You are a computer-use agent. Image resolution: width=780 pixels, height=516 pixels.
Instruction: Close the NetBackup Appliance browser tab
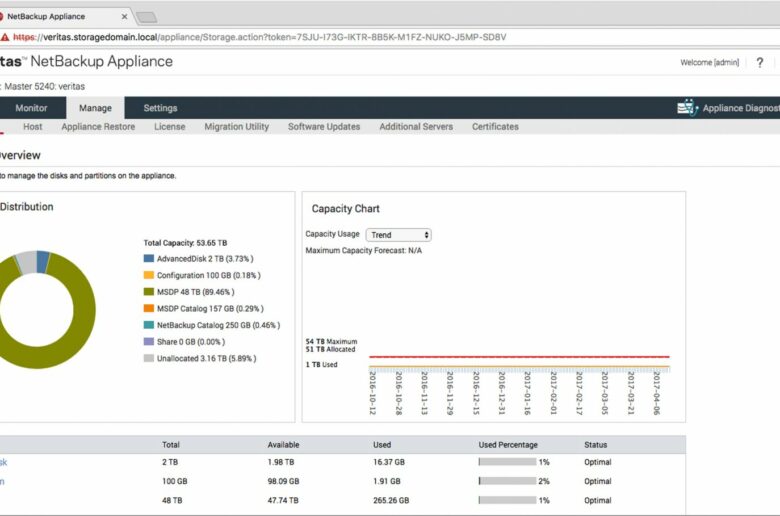tap(124, 17)
